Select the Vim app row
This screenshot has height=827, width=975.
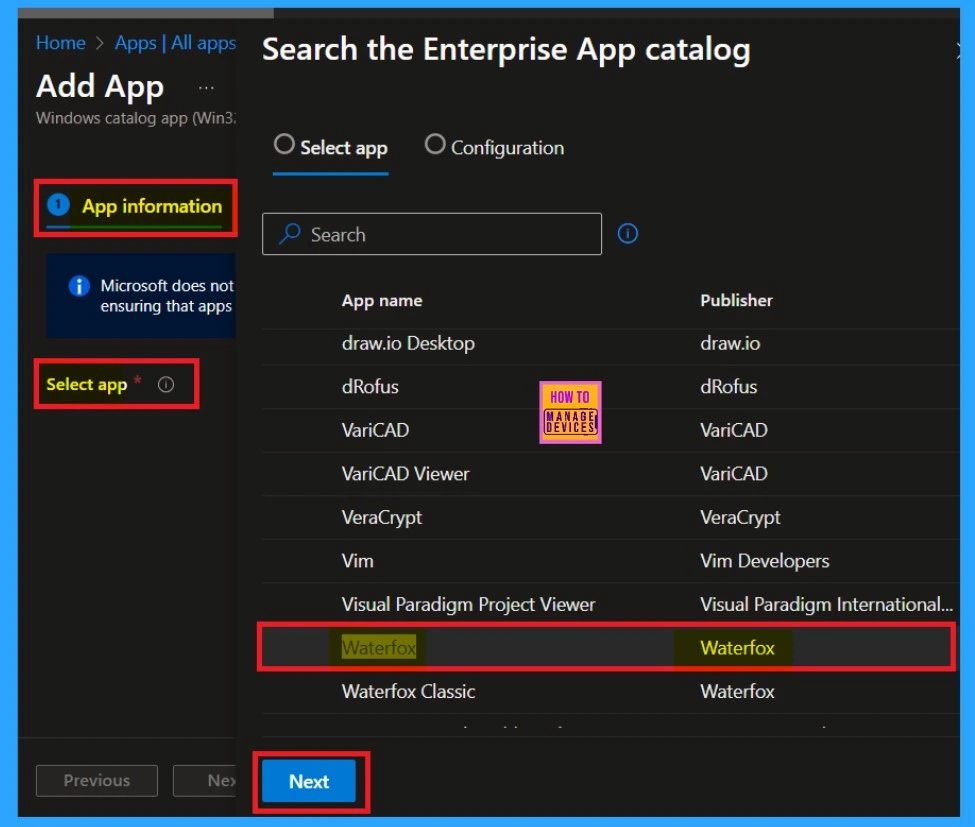pos(609,561)
